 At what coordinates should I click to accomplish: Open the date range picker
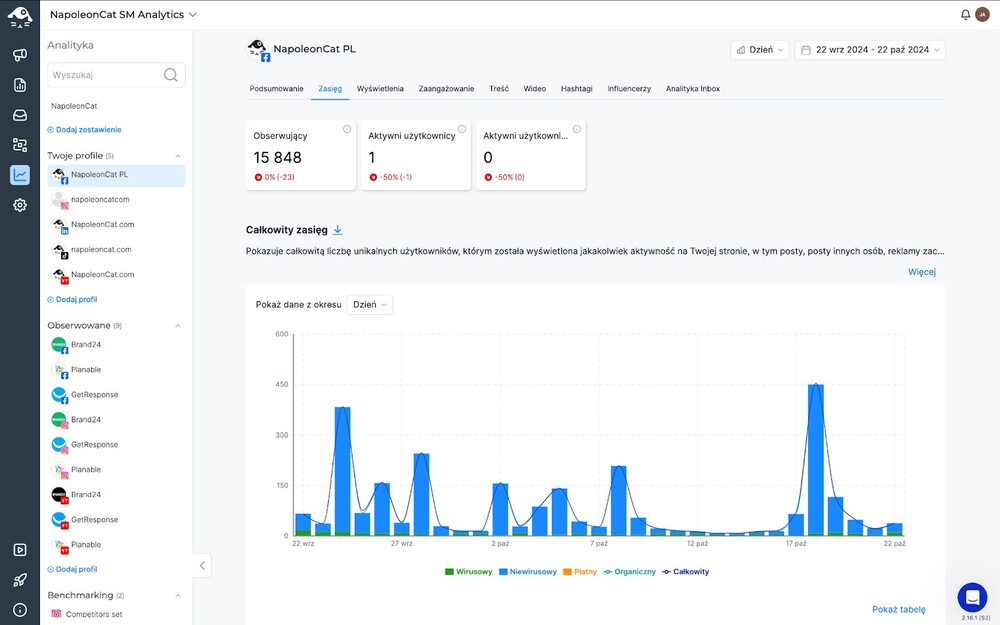tap(870, 50)
